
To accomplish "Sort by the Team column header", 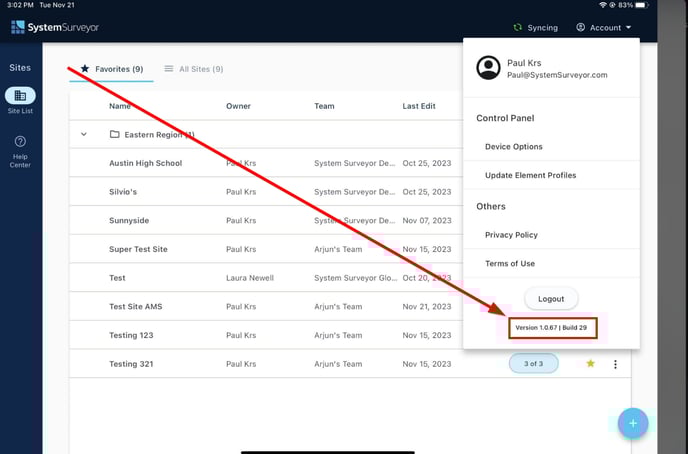I will [x=324, y=106].
